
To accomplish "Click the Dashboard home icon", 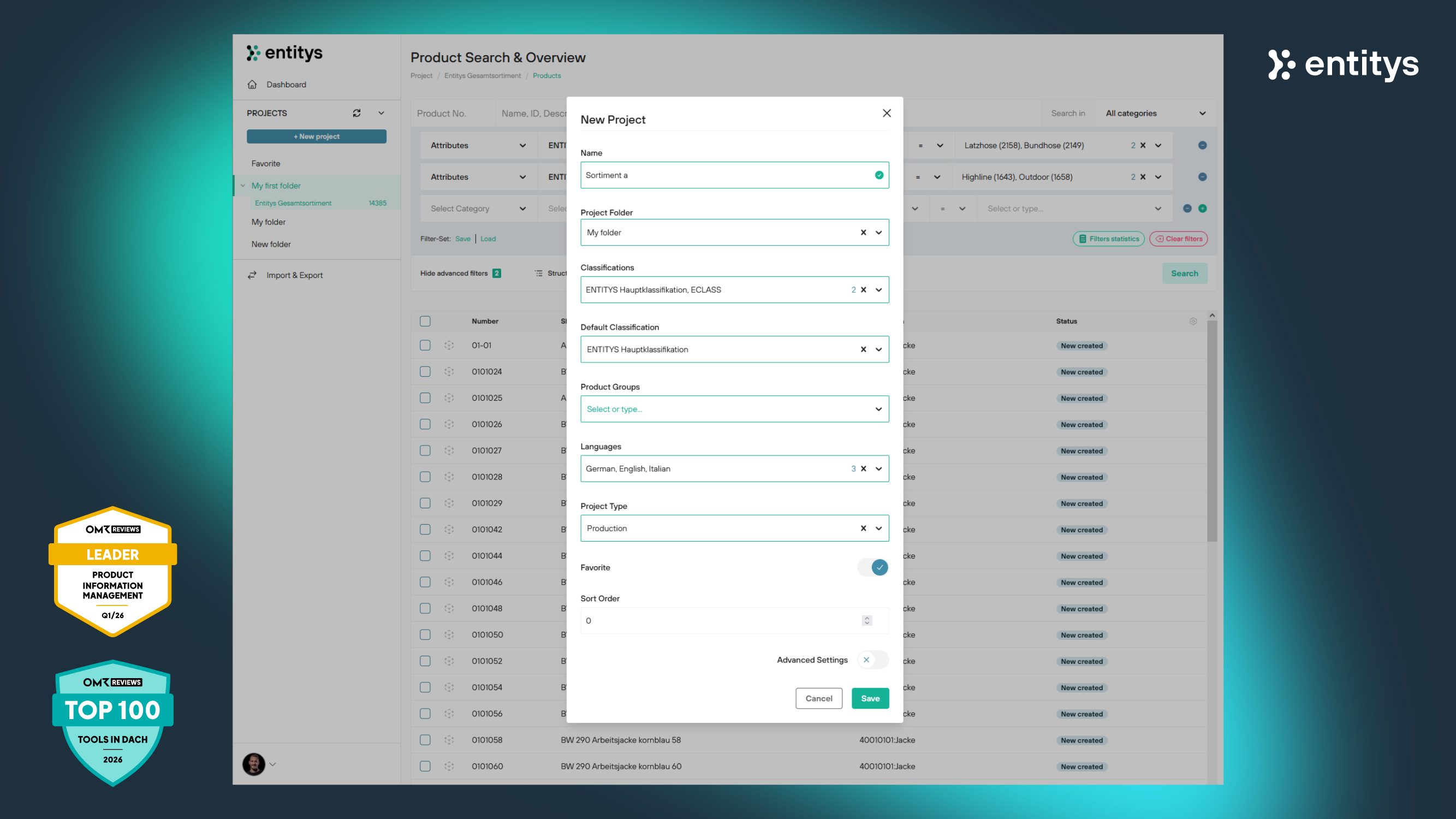I will click(x=252, y=84).
